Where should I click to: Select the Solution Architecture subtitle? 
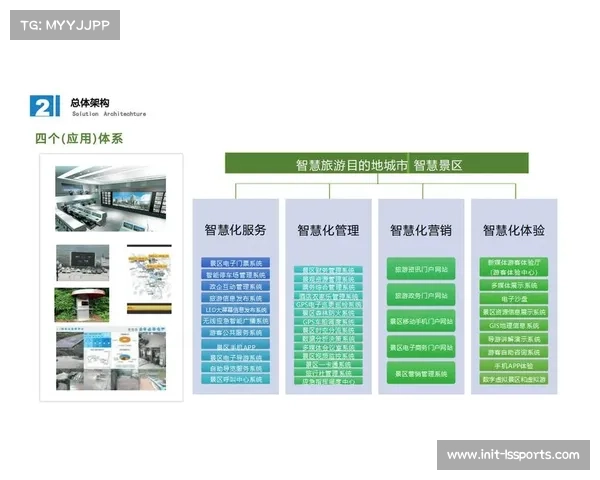[x=109, y=114]
